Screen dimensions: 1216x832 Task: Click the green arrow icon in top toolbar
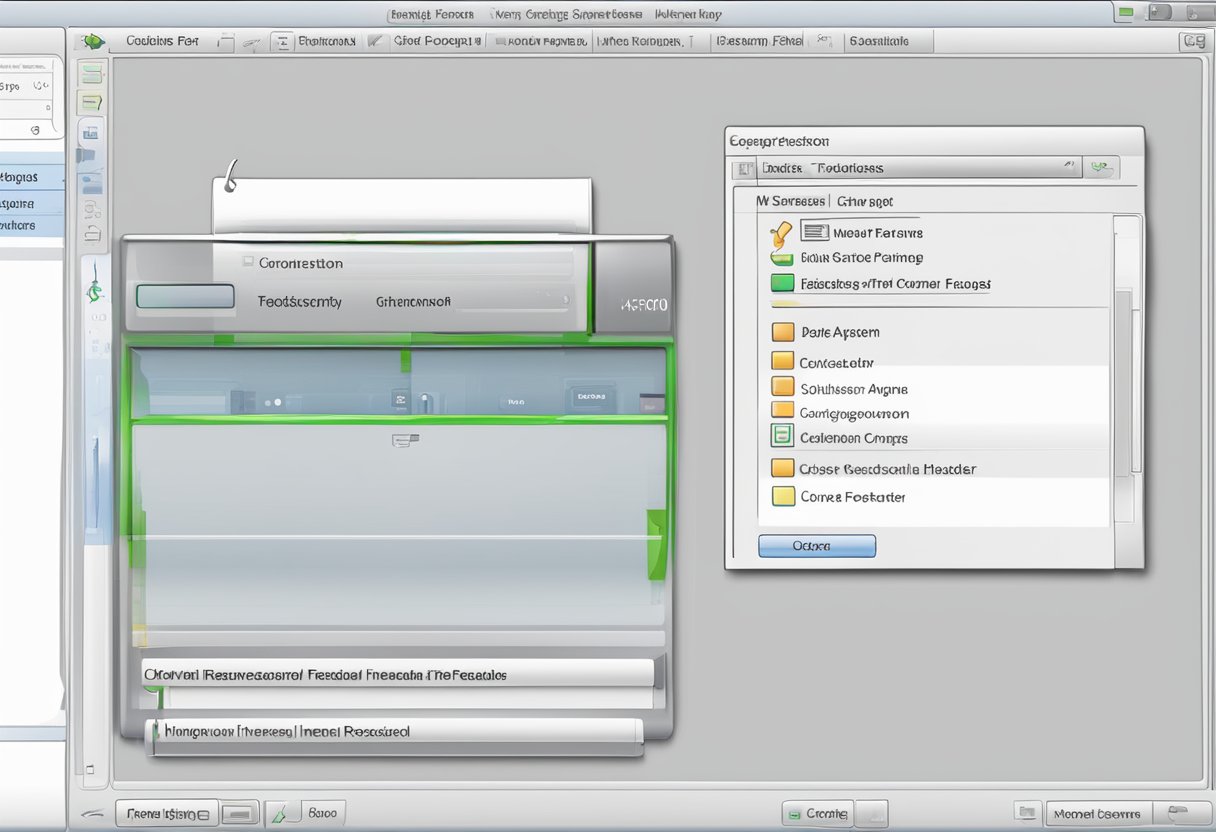[93, 41]
